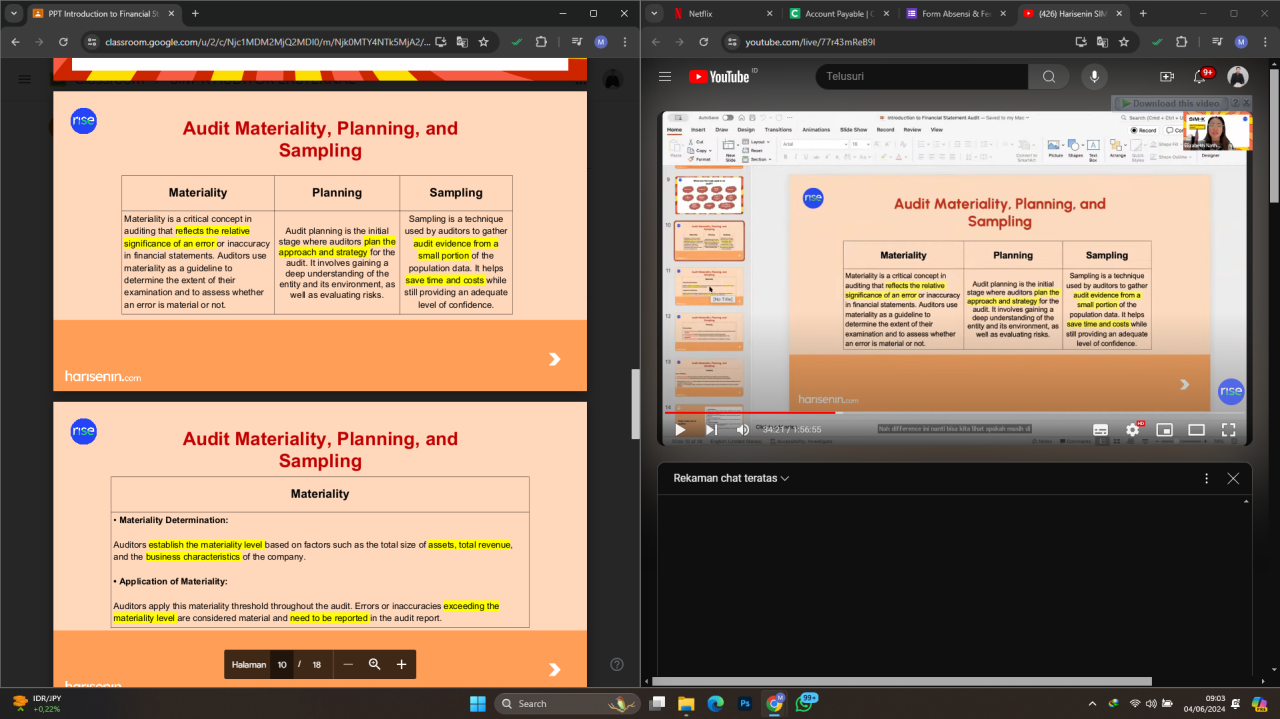1280x719 pixels.
Task: Open Microsoft Edge from taskbar
Action: [715, 703]
